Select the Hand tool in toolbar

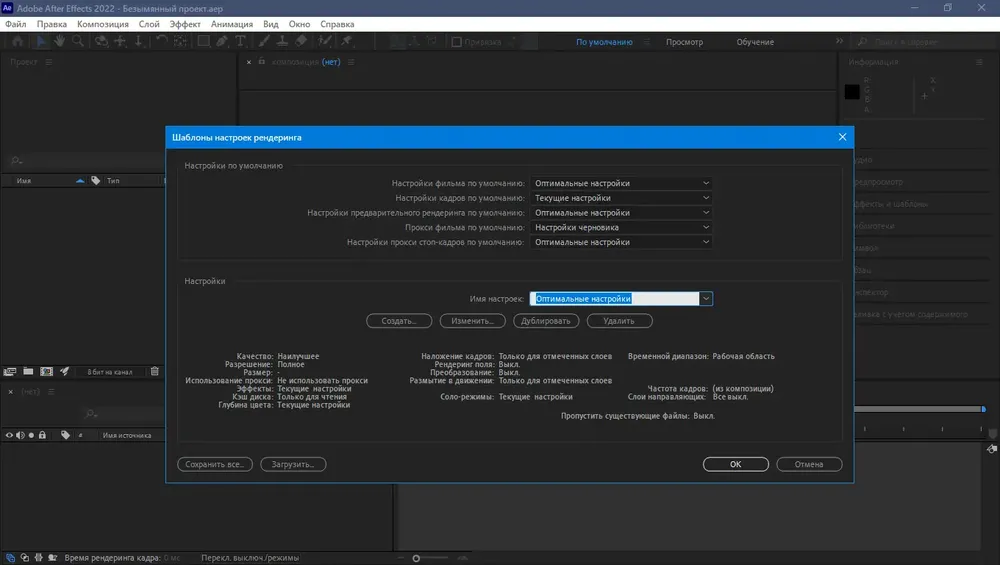(x=59, y=41)
